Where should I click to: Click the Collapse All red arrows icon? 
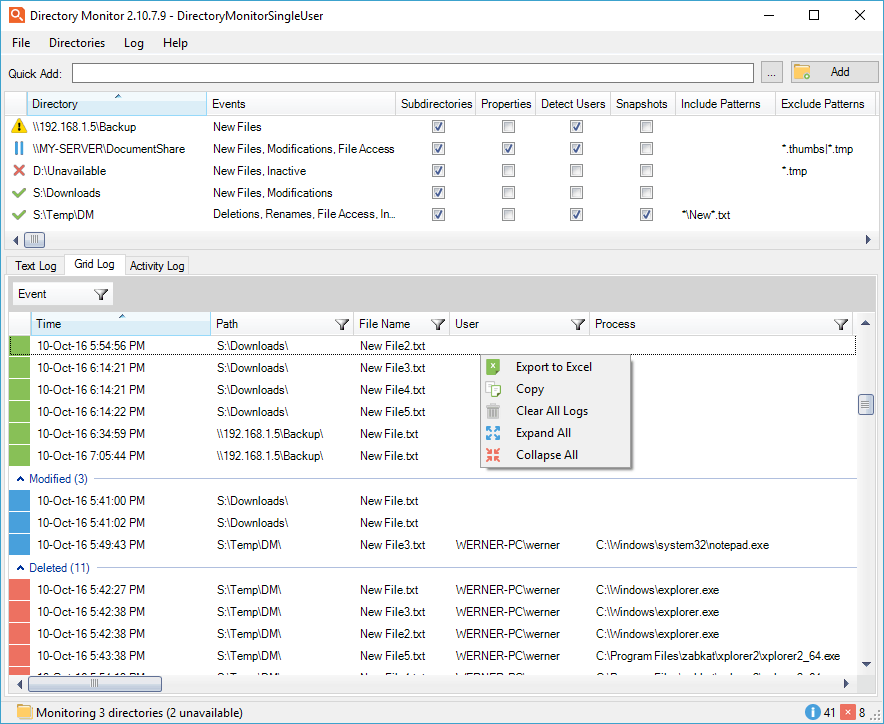tap(493, 455)
